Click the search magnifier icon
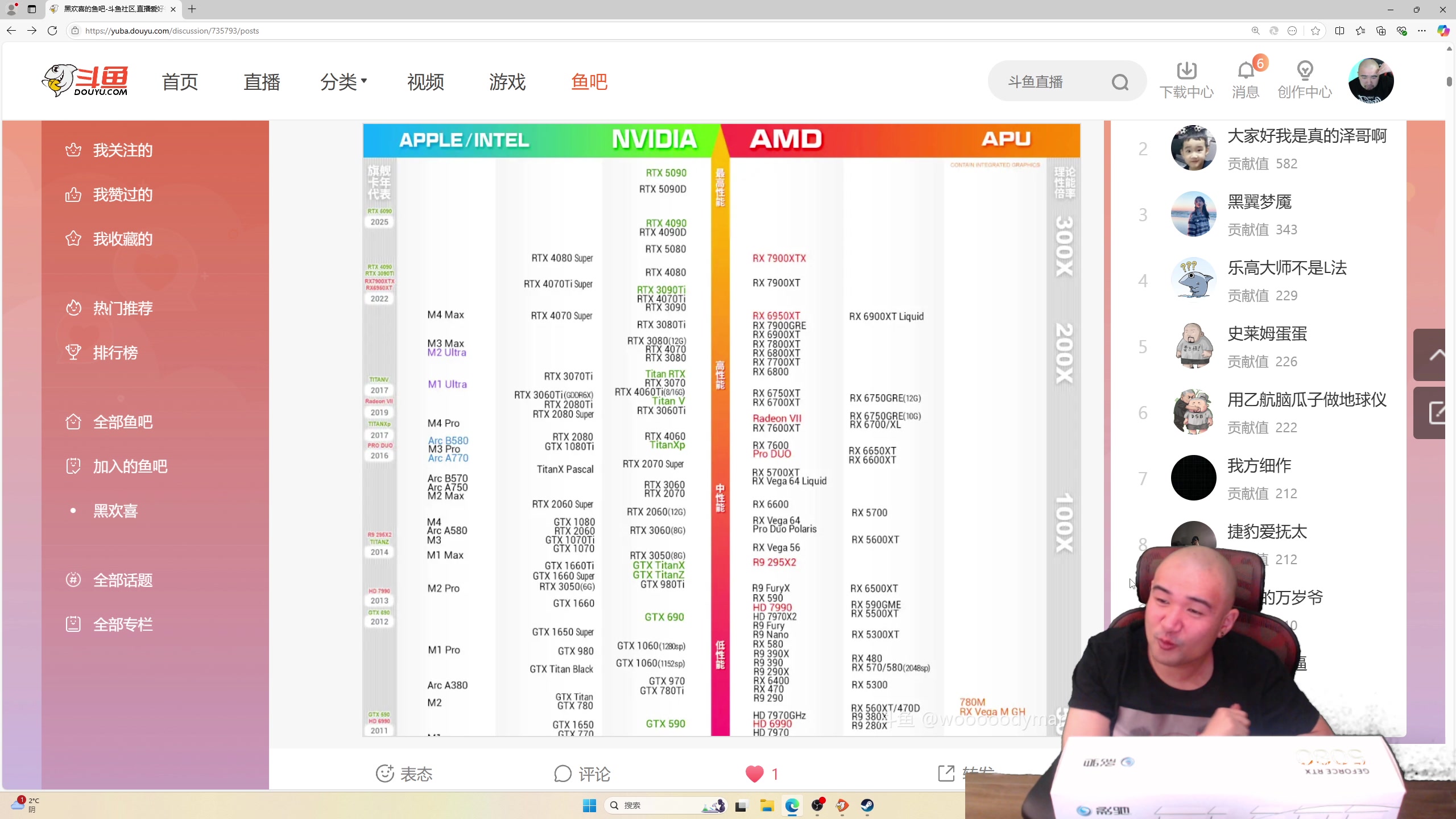Image resolution: width=1456 pixels, height=819 pixels. pyautogui.click(x=1120, y=82)
